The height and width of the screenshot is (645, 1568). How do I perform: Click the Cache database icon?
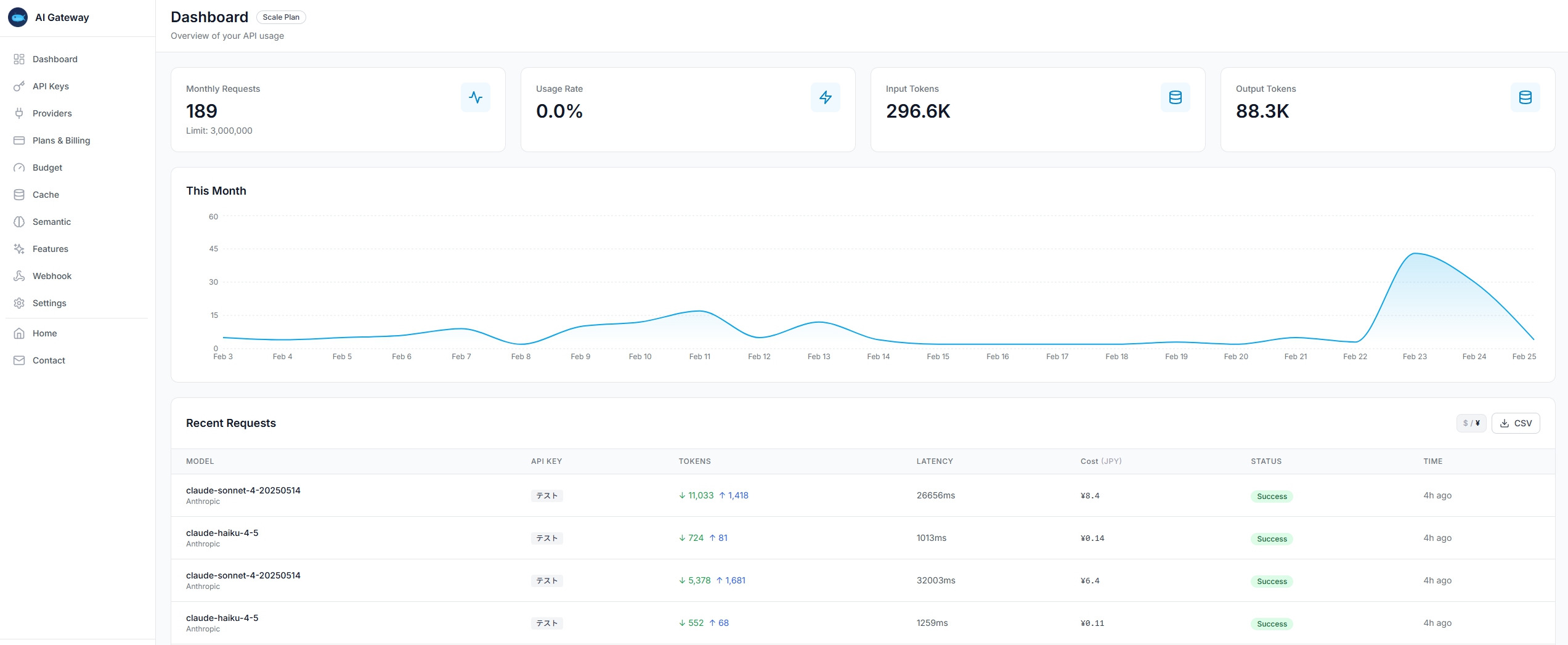coord(19,195)
